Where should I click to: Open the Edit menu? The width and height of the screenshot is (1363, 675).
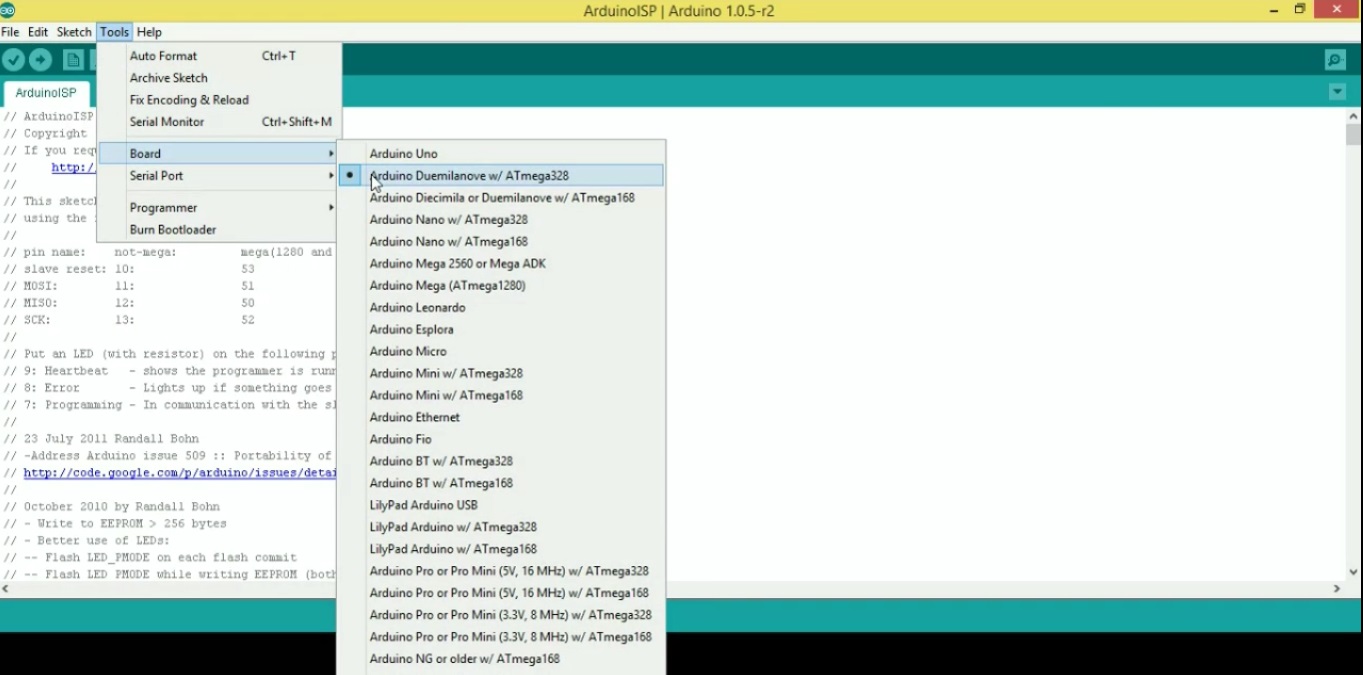point(38,32)
